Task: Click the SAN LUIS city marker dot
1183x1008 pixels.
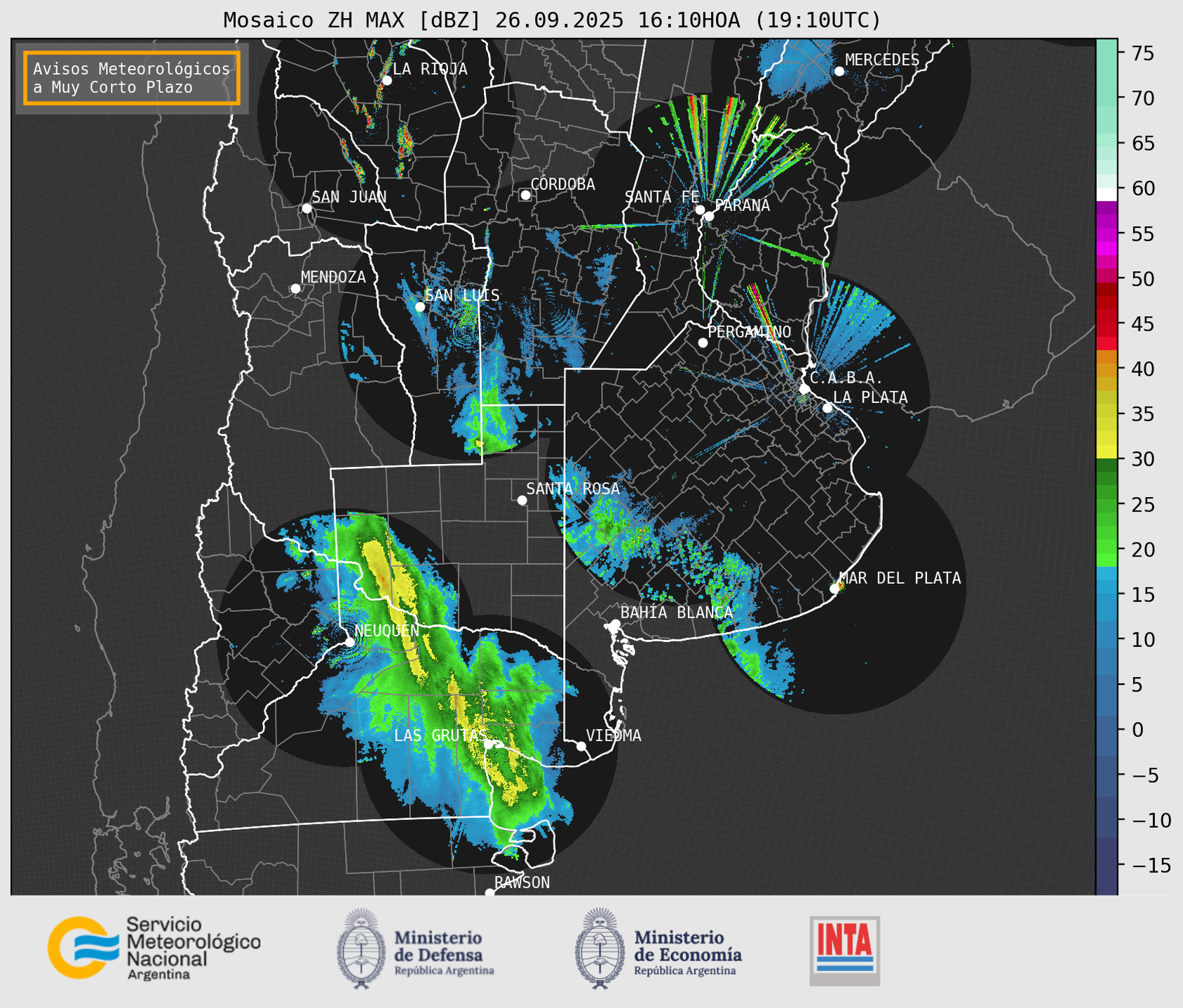Action: pos(420,307)
